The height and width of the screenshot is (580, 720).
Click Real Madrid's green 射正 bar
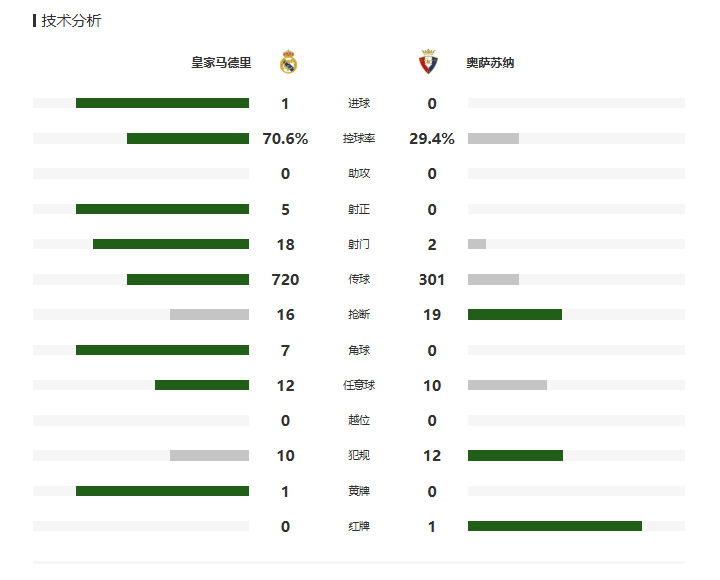click(162, 209)
